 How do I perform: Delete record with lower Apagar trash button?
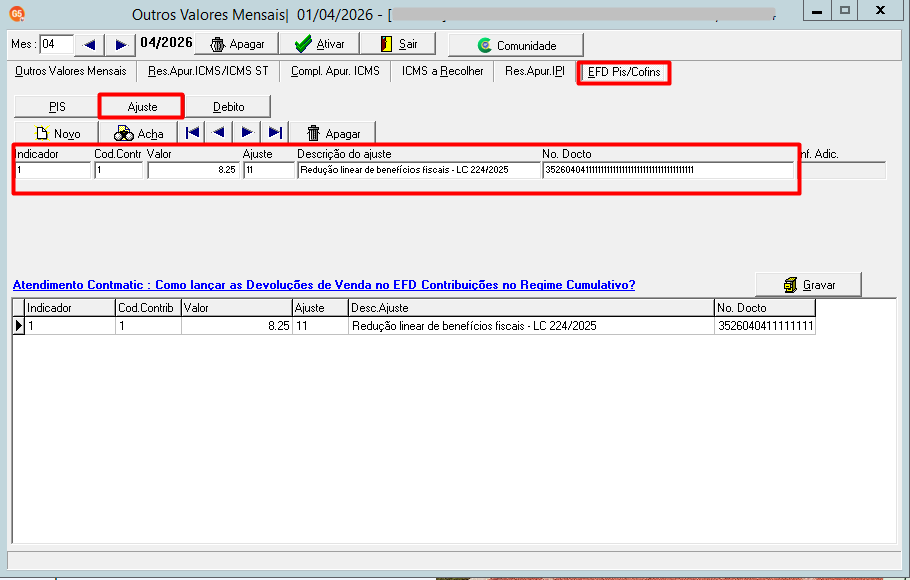coord(333,134)
